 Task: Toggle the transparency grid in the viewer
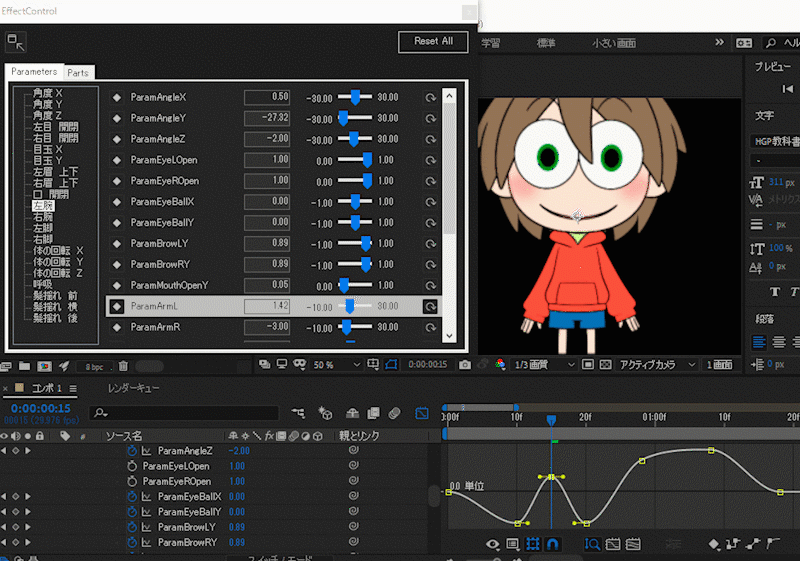point(606,365)
